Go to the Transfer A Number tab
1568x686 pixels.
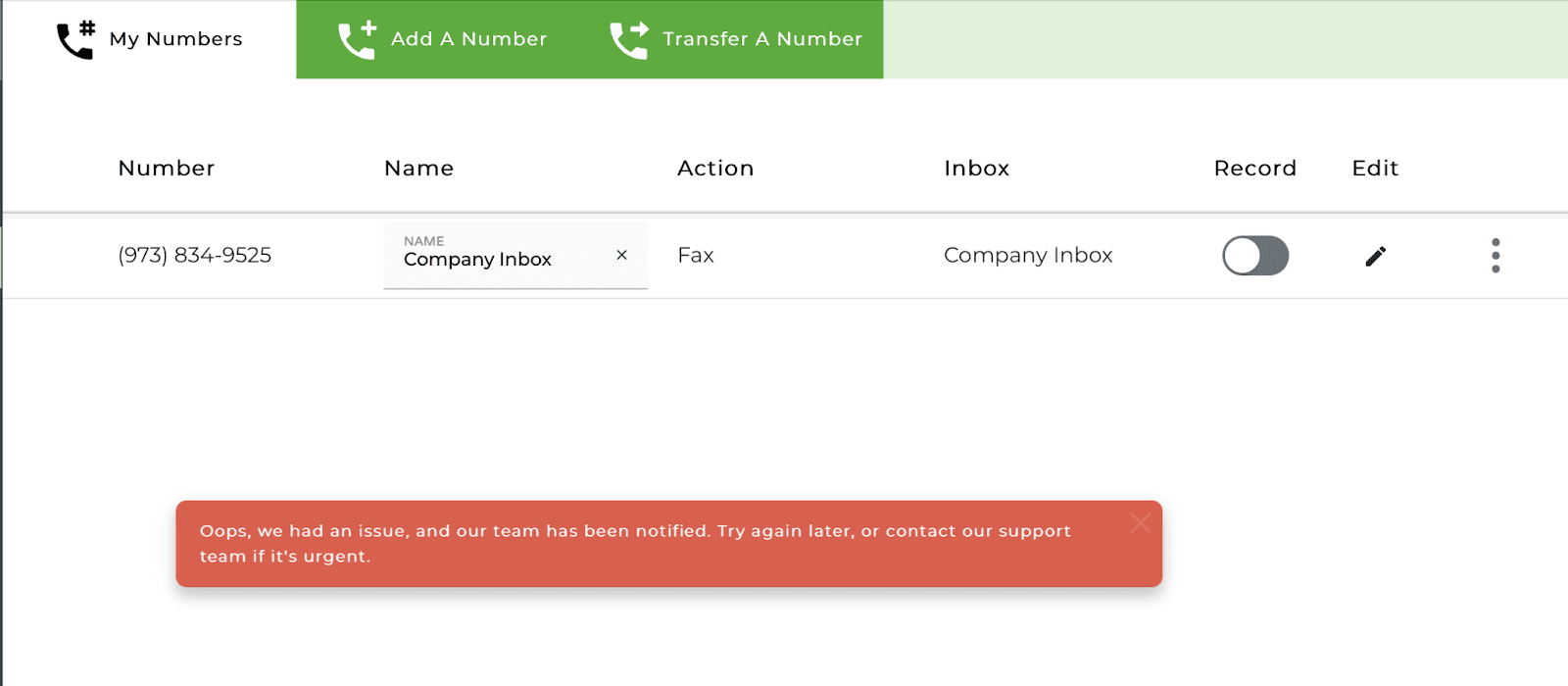point(736,39)
